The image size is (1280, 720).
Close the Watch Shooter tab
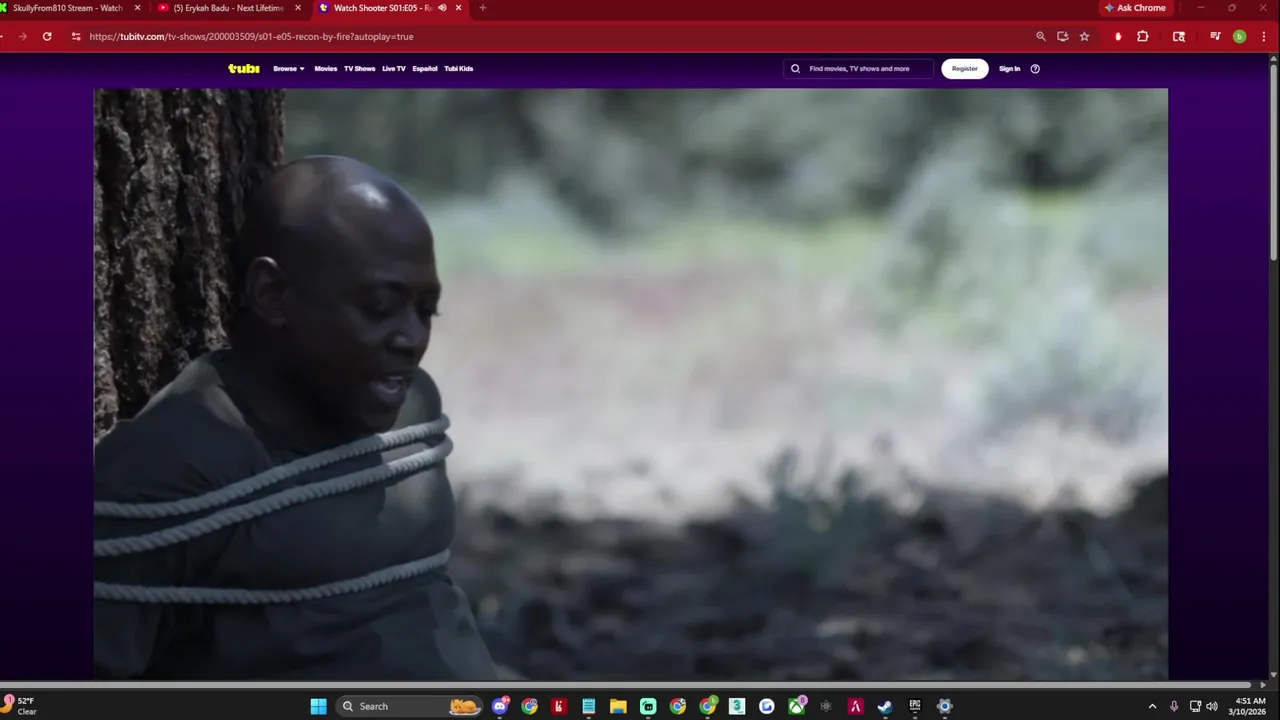pos(459,8)
